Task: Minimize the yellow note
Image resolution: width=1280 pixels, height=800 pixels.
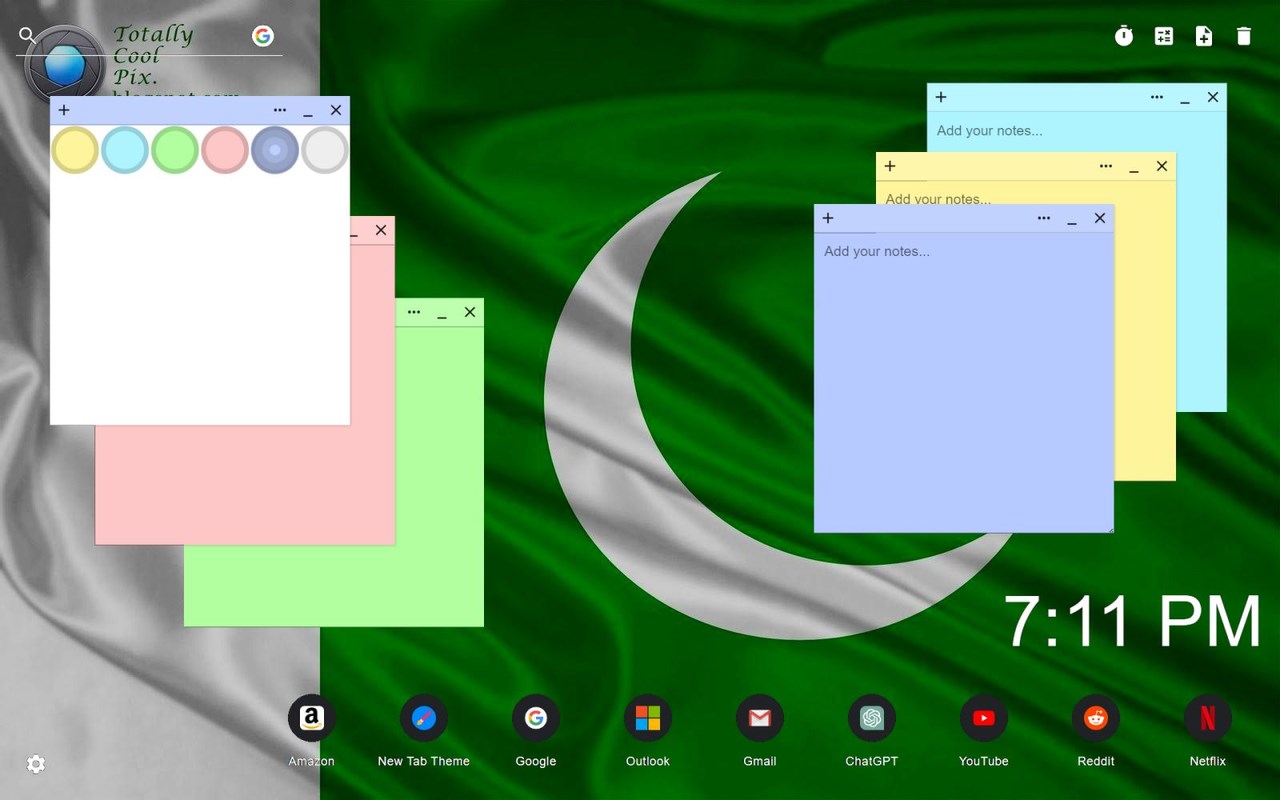Action: pos(1134,168)
